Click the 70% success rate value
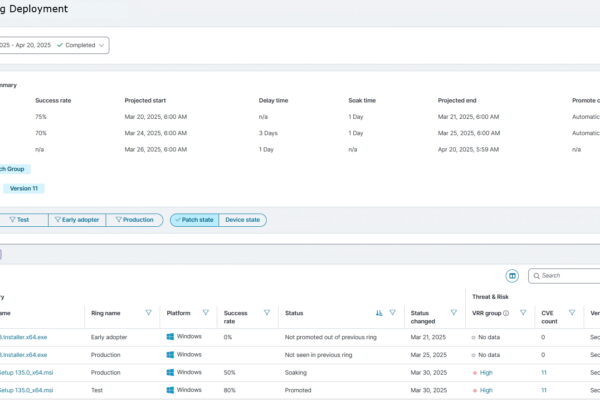The width and height of the screenshot is (600, 400). [x=41, y=133]
